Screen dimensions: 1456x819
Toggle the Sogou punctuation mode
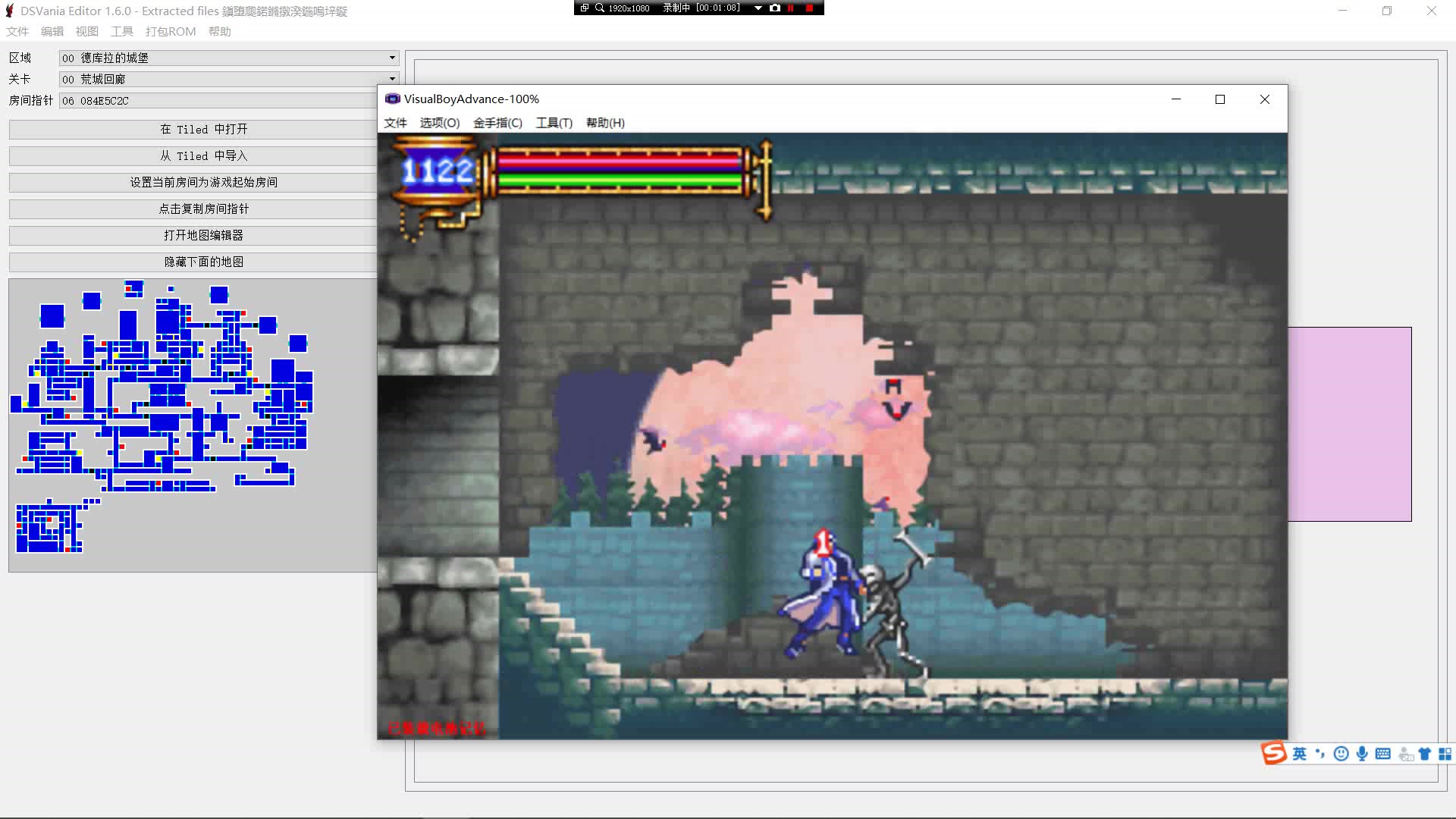pos(1320,753)
